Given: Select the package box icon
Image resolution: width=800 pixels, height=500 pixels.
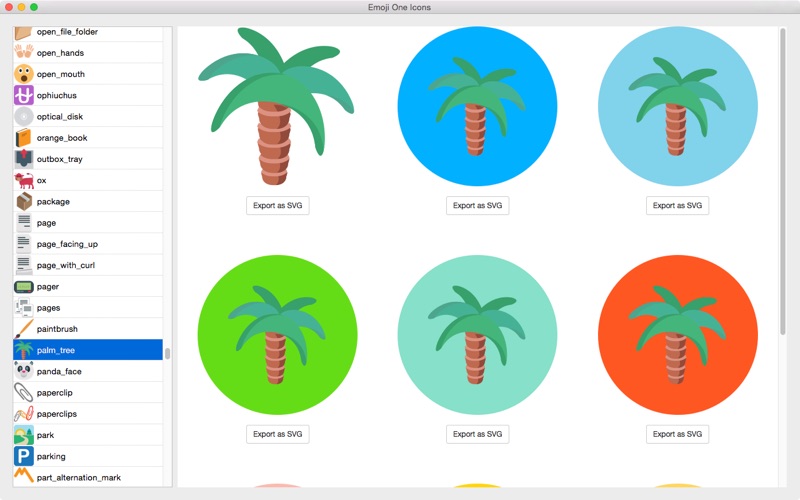Looking at the screenshot, I should [23, 202].
